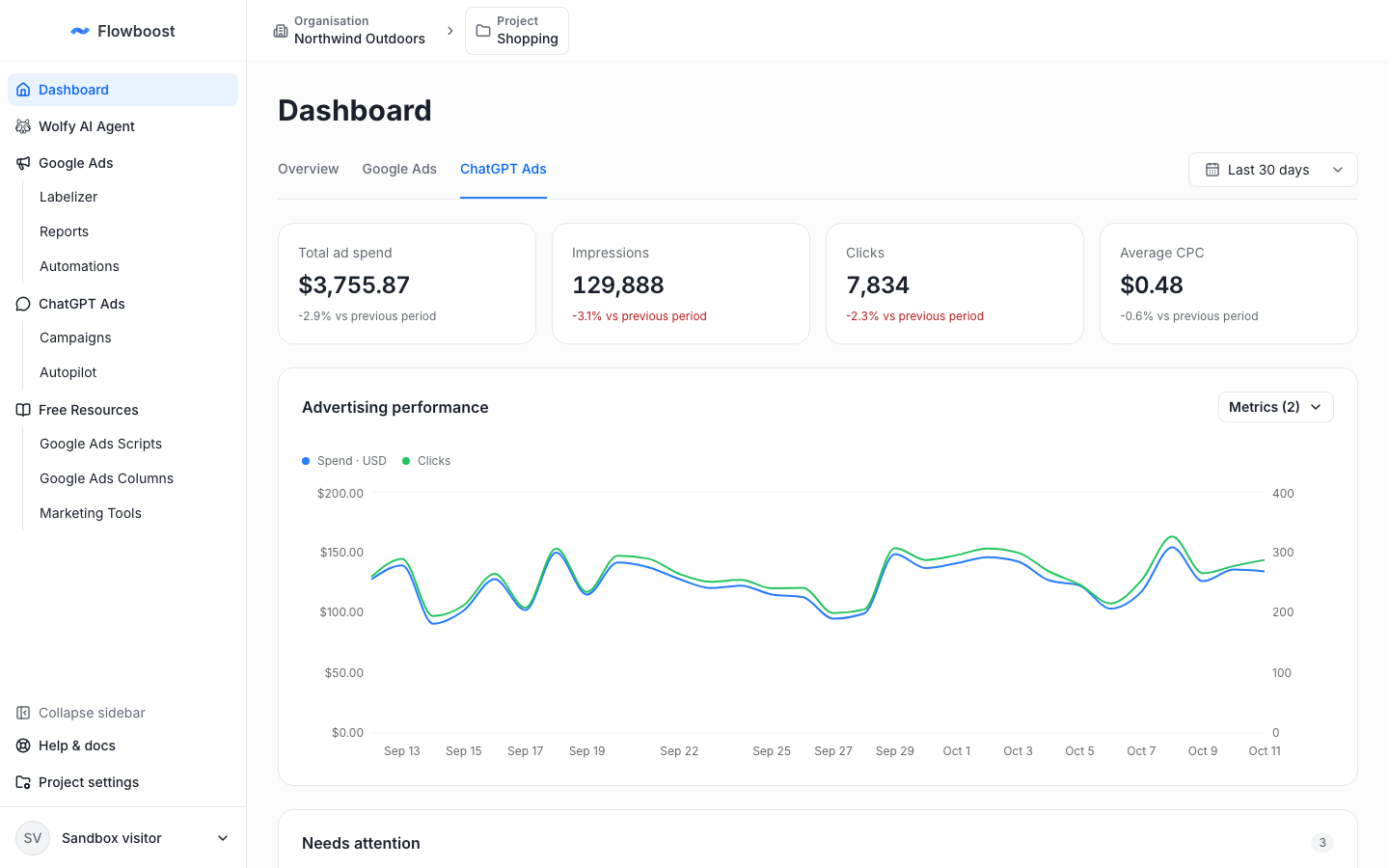Click the Wolfy AI Agent wolf icon
This screenshot has width=1389, height=868.
click(23, 126)
